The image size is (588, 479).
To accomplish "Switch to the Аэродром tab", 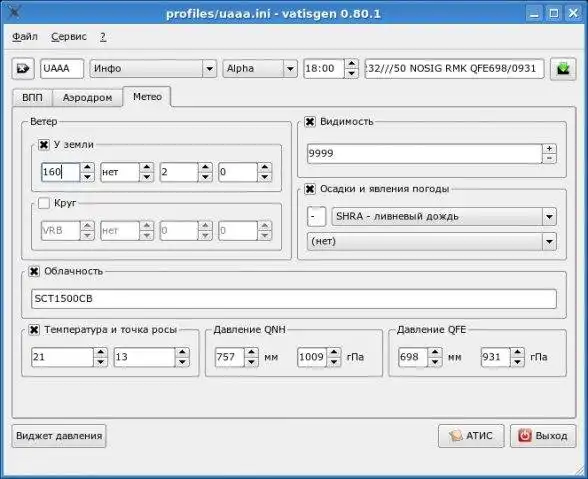I will point(87,98).
